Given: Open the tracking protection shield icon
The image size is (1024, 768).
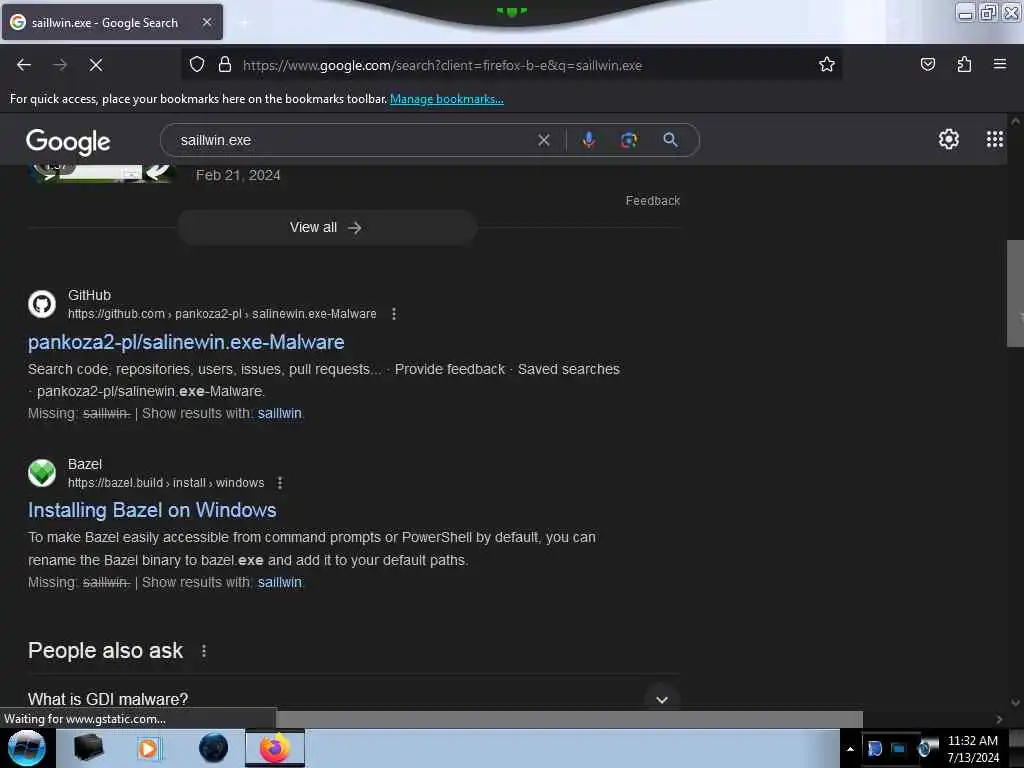Looking at the screenshot, I should point(197,65).
